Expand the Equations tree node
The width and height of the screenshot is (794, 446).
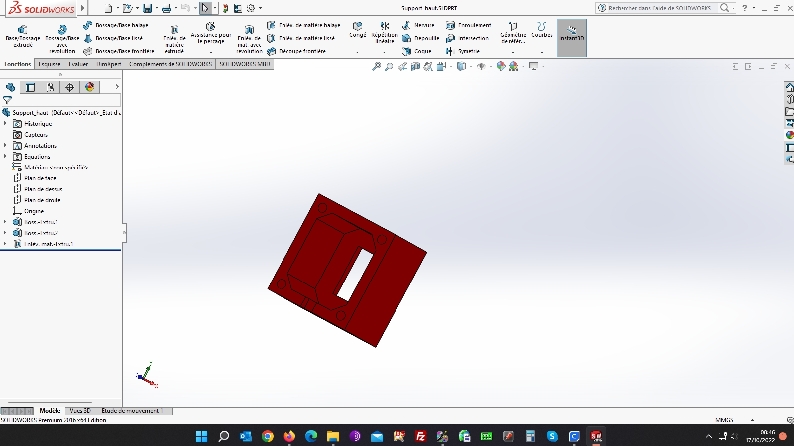pos(5,156)
